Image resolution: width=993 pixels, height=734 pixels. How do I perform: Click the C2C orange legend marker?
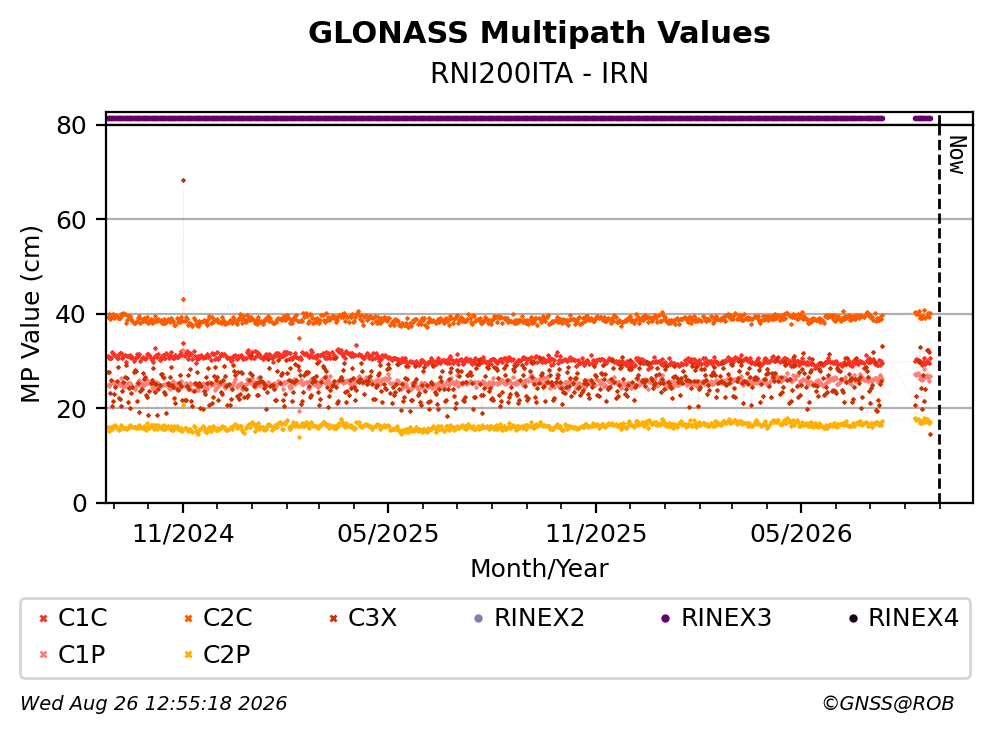pos(188,618)
